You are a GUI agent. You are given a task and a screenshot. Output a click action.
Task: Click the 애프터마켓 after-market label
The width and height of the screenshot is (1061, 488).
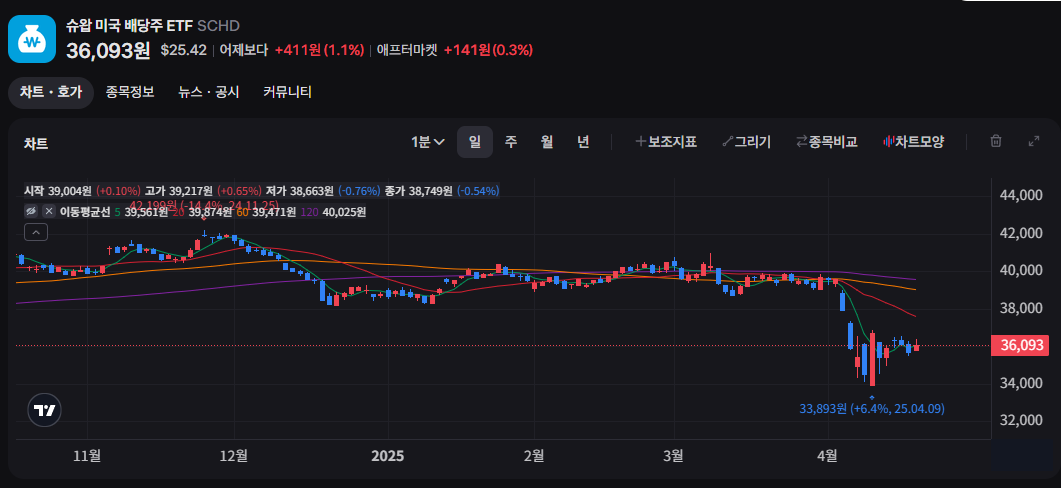pyautogui.click(x=407, y=50)
